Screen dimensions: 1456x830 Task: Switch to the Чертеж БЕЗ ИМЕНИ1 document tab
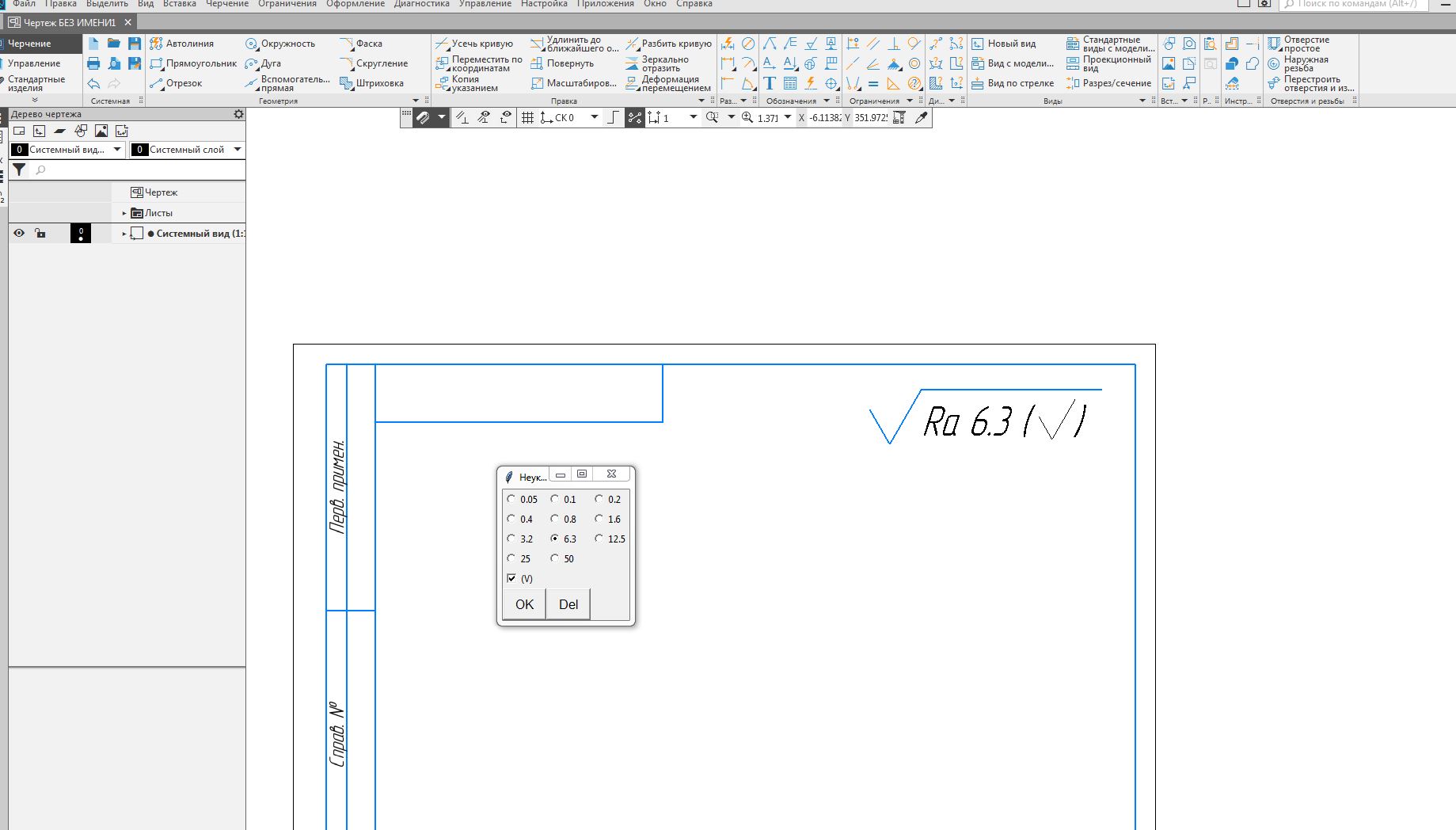coord(70,22)
